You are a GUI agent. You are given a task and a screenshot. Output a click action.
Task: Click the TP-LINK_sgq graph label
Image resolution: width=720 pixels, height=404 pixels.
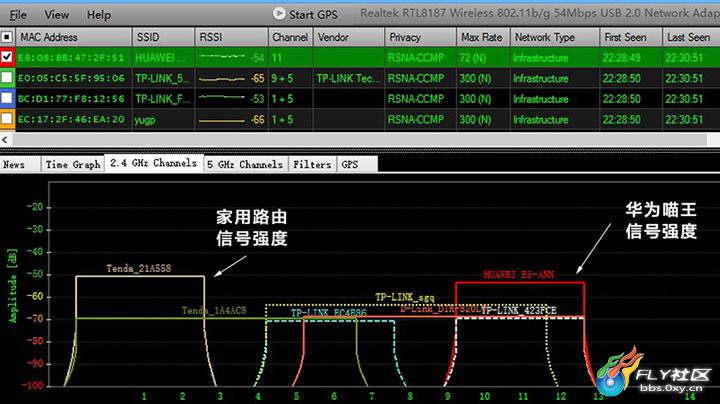click(405, 297)
